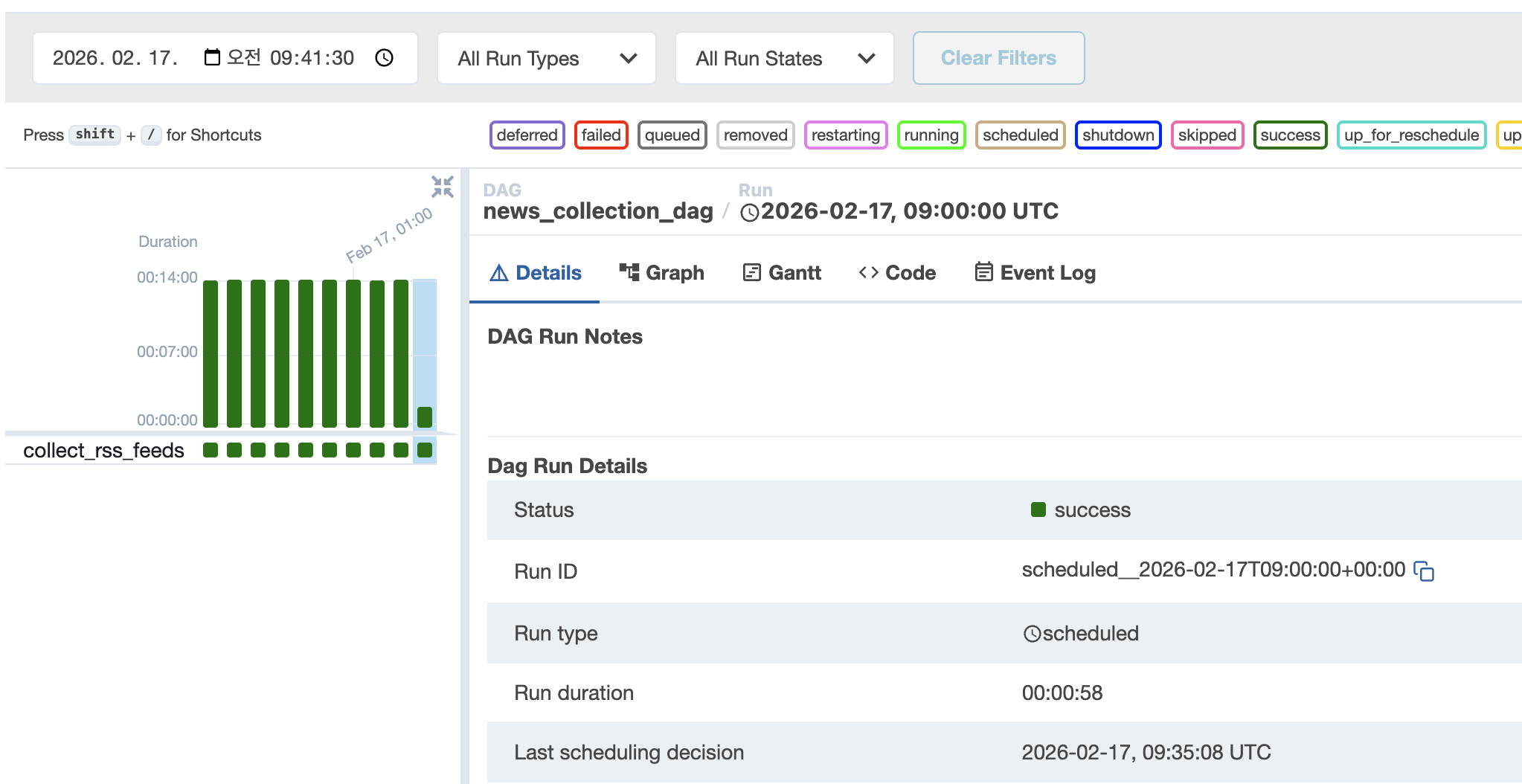The width and height of the screenshot is (1522, 784).
Task: Toggle the success state filter badge
Action: (x=1290, y=135)
